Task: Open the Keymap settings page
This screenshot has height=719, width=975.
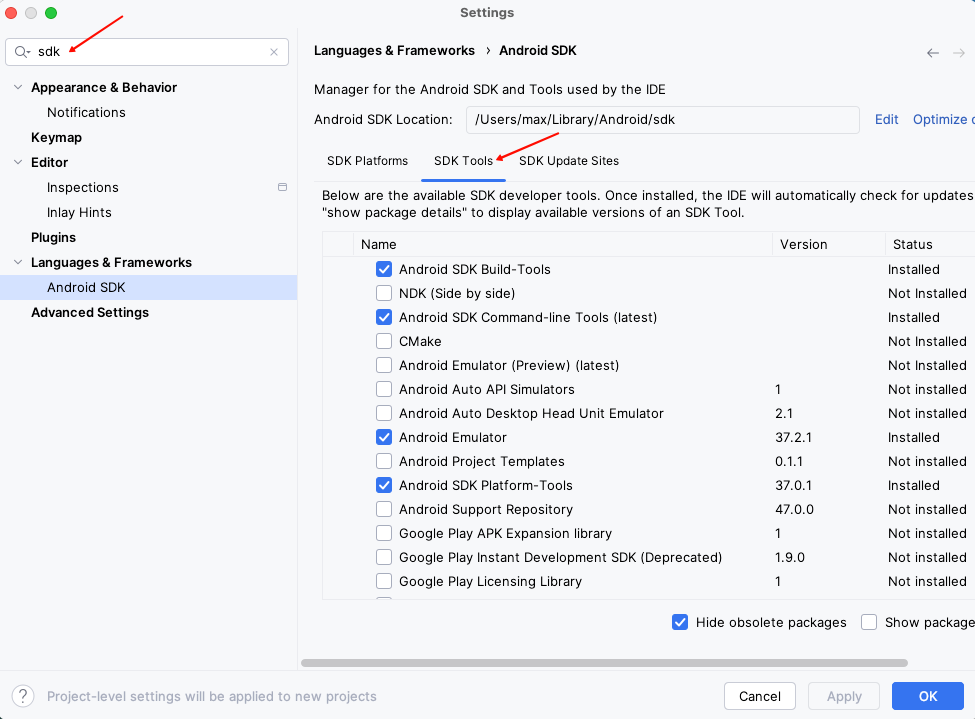Action: [56, 137]
